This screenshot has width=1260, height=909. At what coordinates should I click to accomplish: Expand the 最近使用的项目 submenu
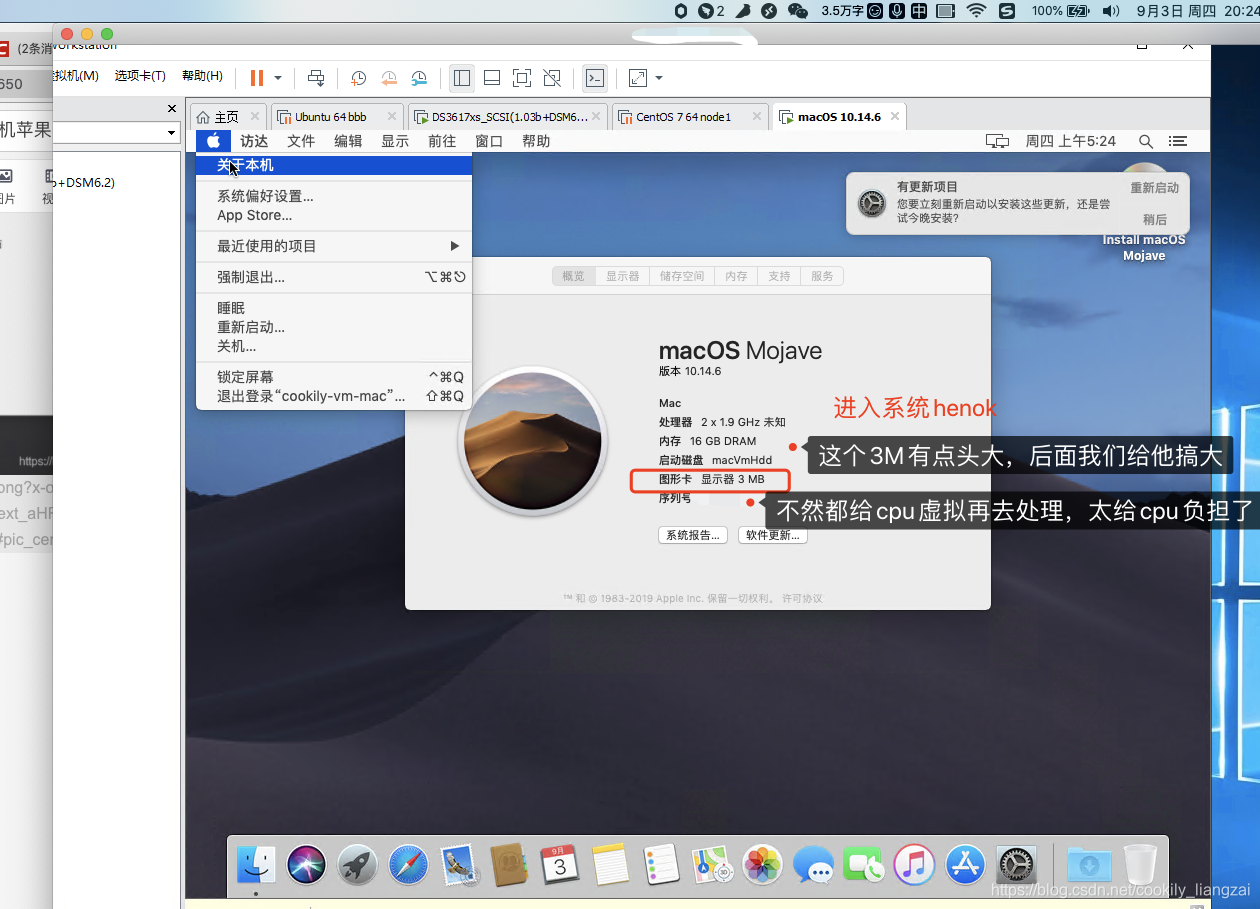pos(334,246)
